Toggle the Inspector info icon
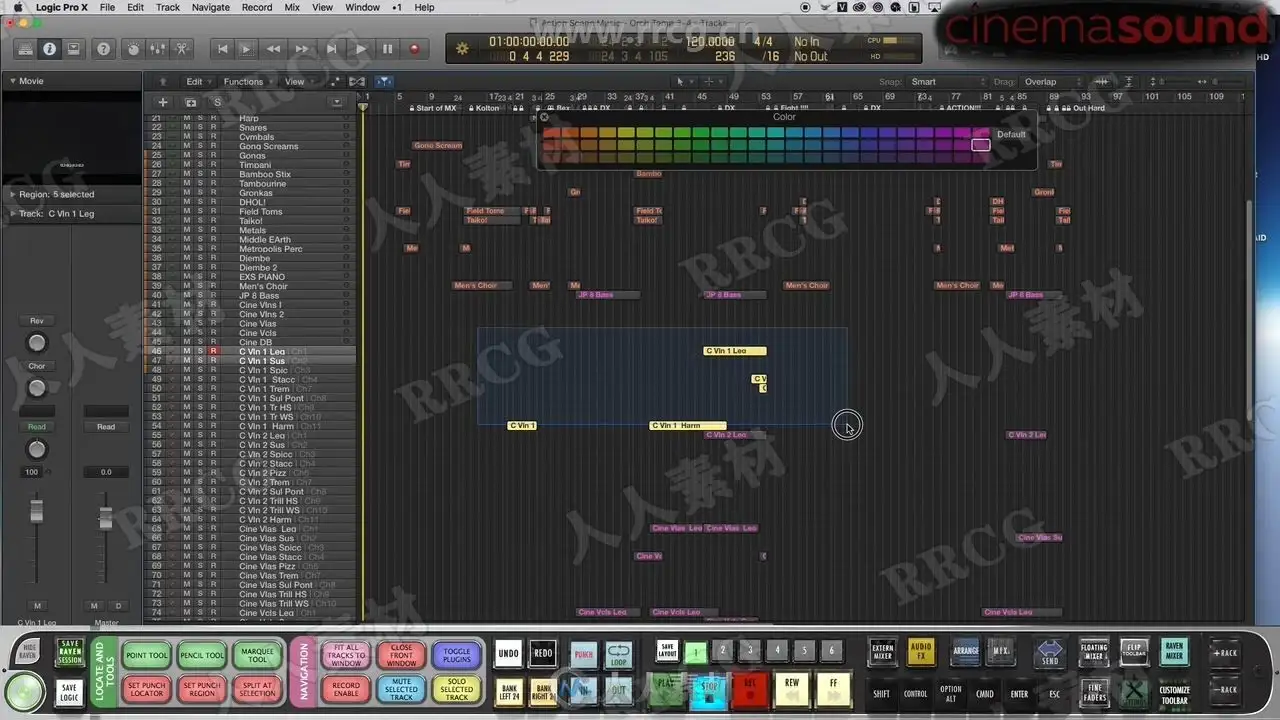 tap(48, 49)
